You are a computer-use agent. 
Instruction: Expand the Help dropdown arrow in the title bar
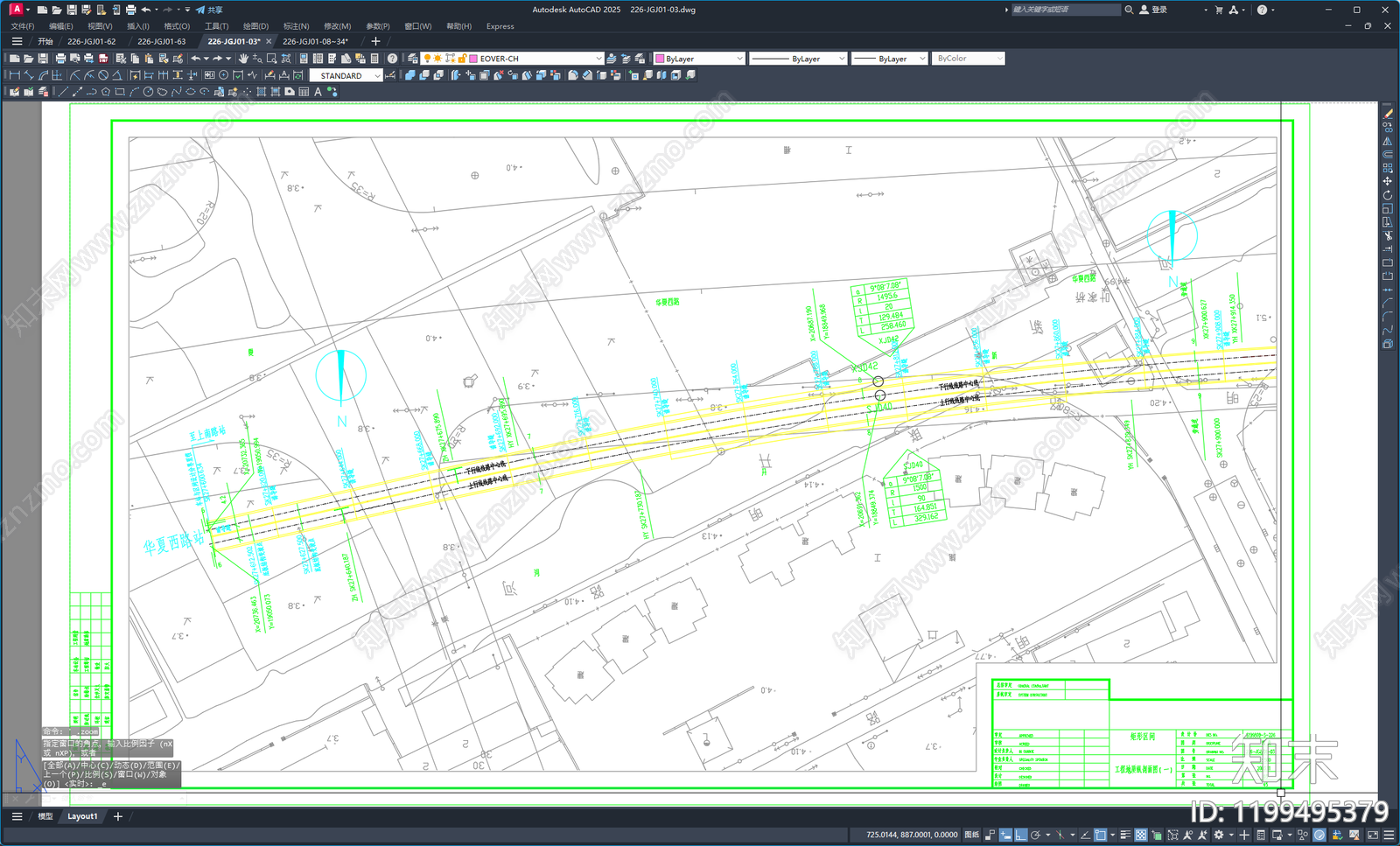coord(1272,10)
